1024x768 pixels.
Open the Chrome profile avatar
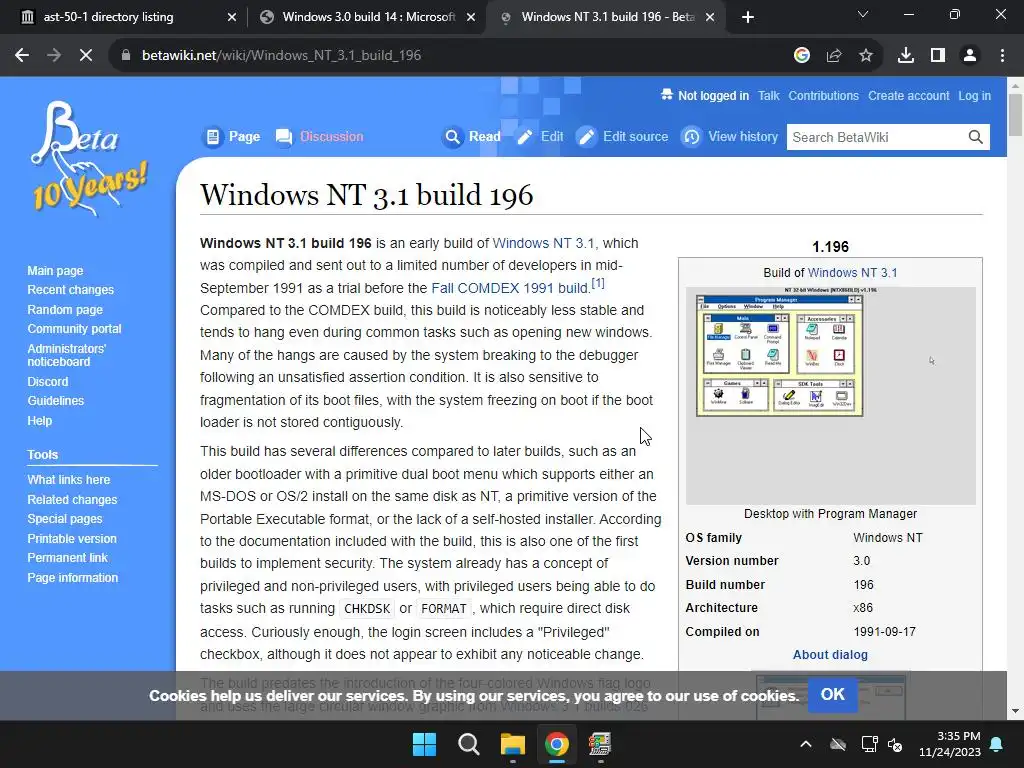pos(970,56)
